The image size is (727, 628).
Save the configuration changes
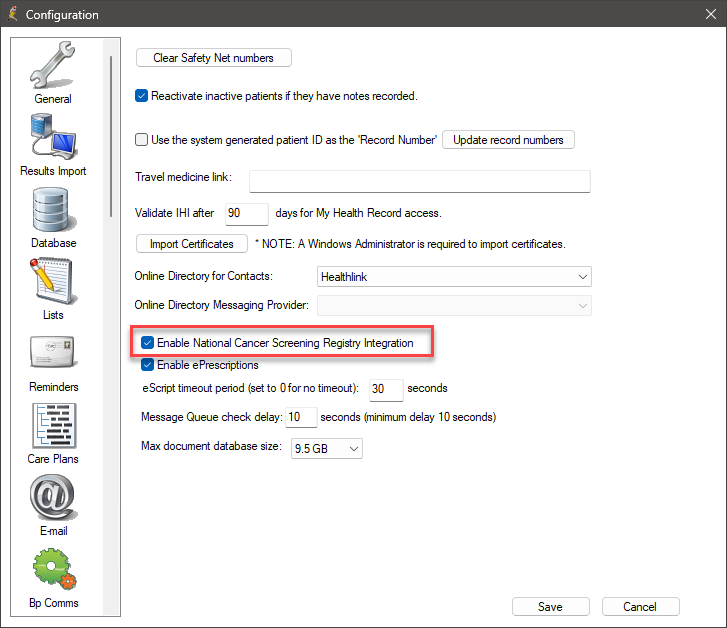[551, 607]
